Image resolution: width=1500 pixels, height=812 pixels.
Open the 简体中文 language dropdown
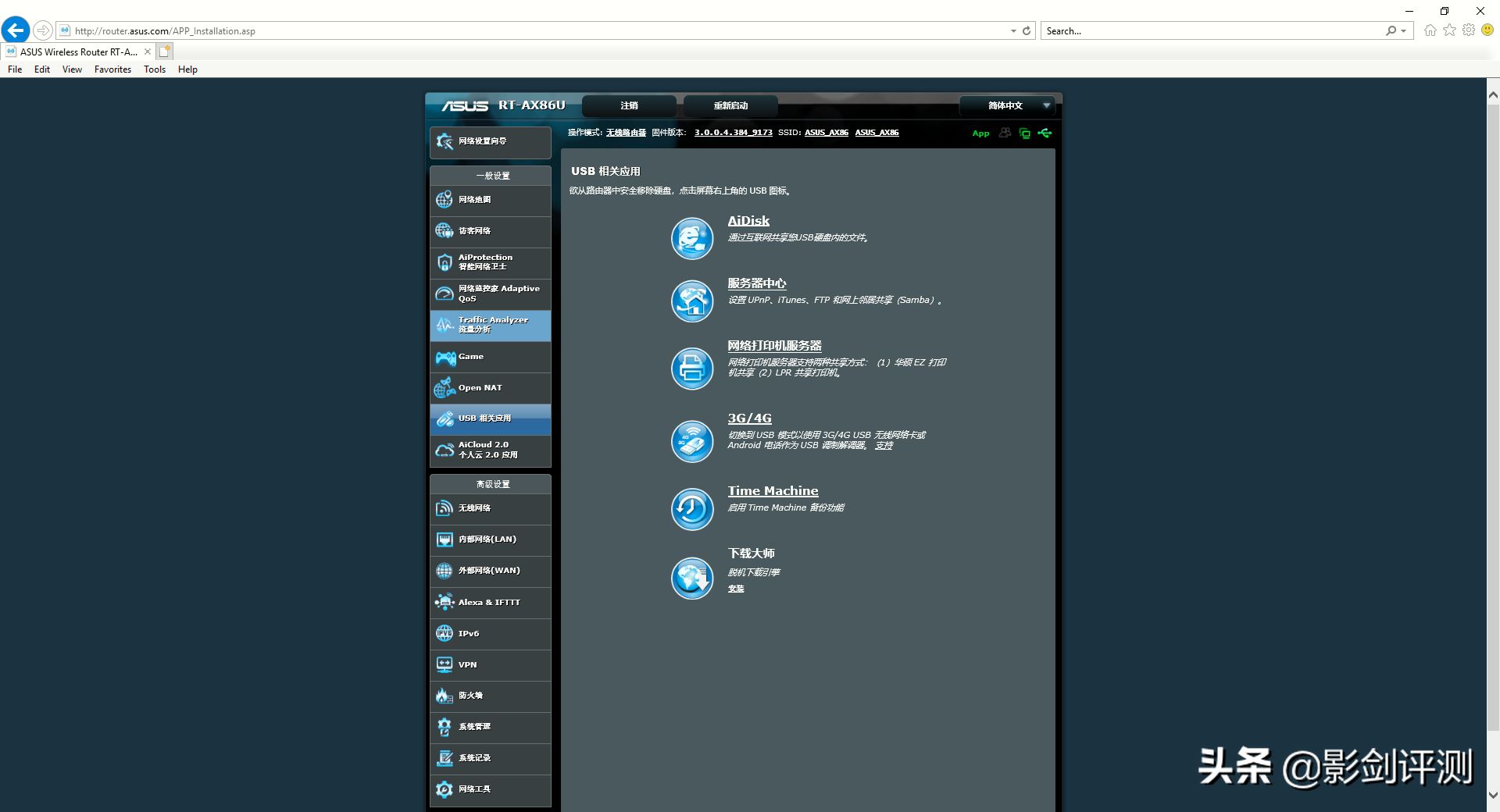click(1007, 105)
